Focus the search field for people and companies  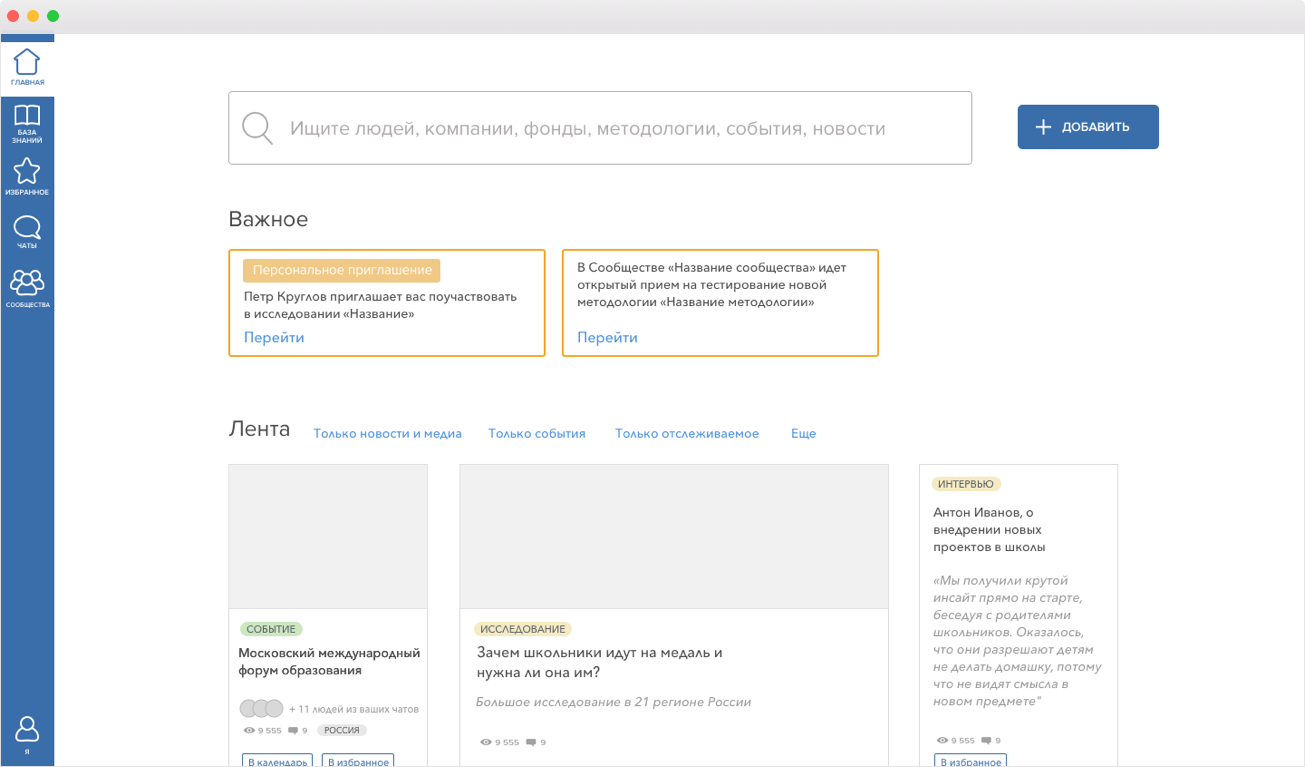coord(620,128)
